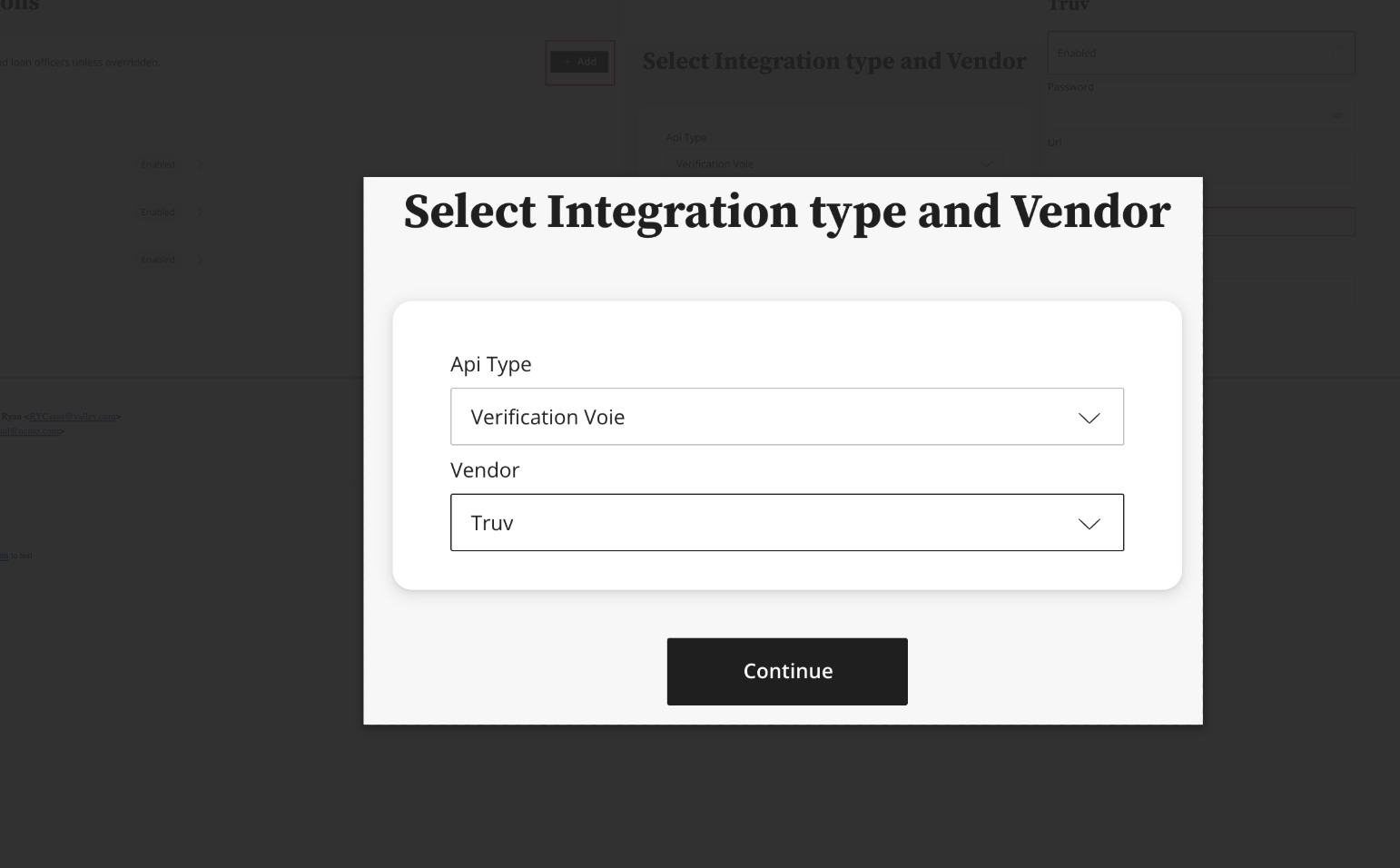
Task: Open the RYCasas@valley.com email link
Action: (73, 417)
